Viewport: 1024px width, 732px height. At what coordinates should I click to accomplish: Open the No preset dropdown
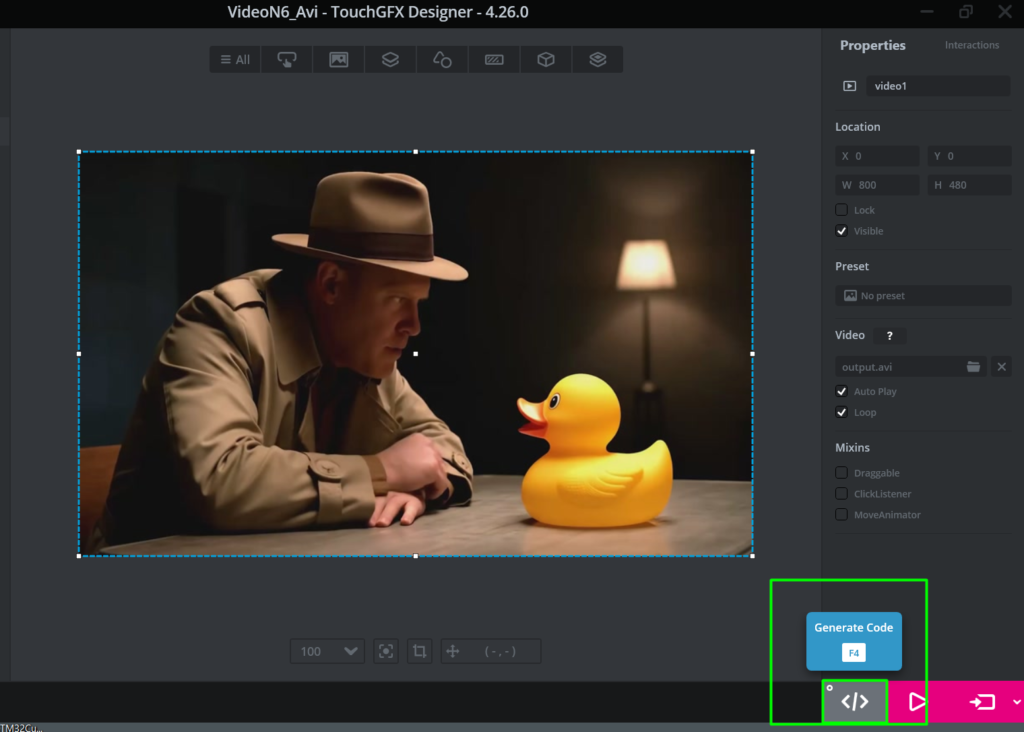coord(922,296)
